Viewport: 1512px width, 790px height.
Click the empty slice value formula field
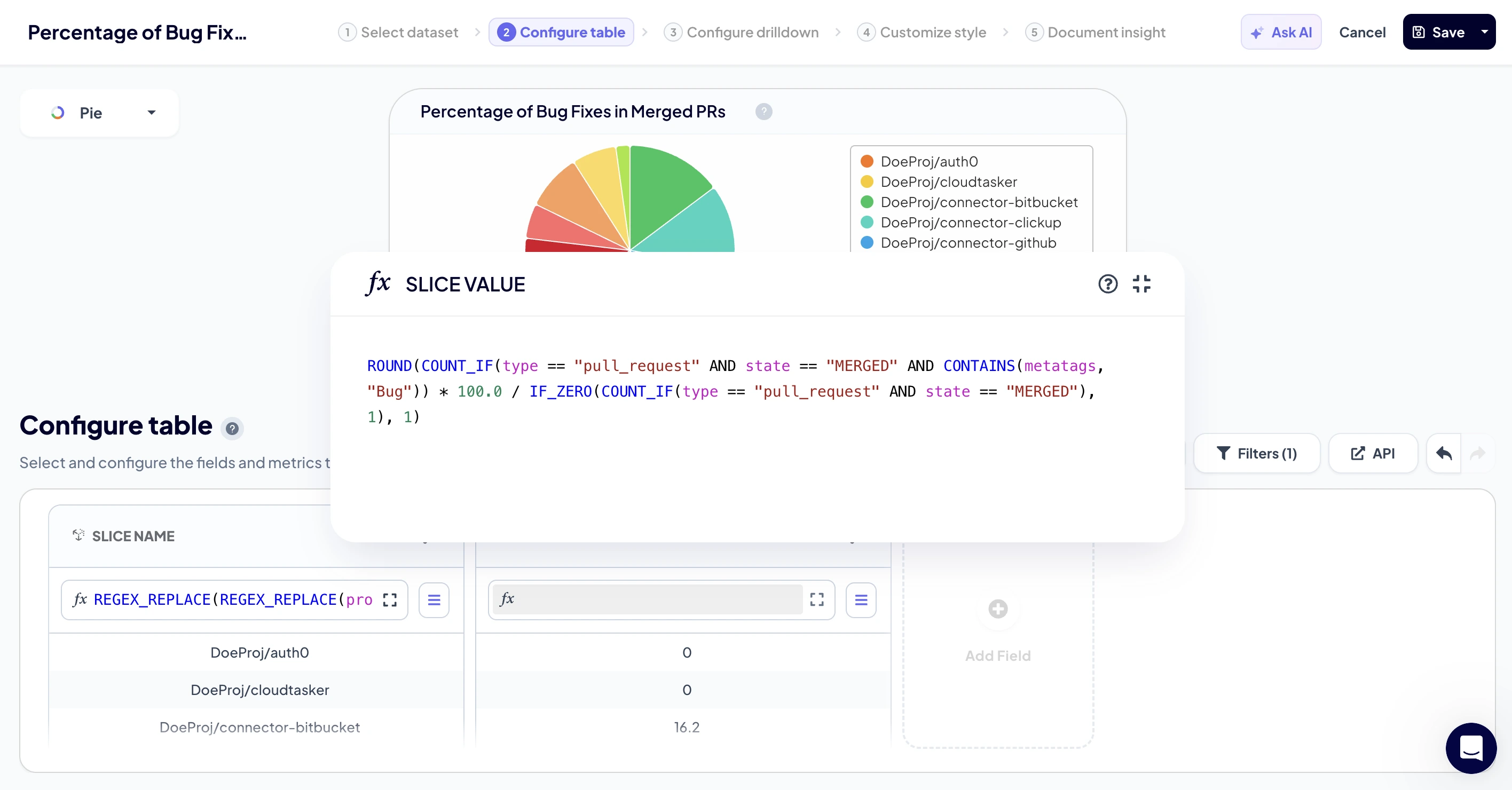[648, 599]
